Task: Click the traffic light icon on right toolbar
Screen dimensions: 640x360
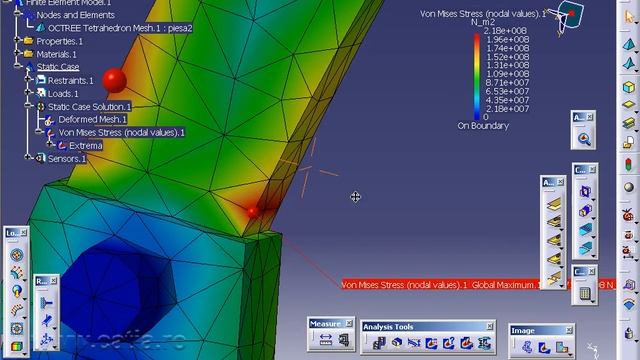Action: click(x=629, y=164)
